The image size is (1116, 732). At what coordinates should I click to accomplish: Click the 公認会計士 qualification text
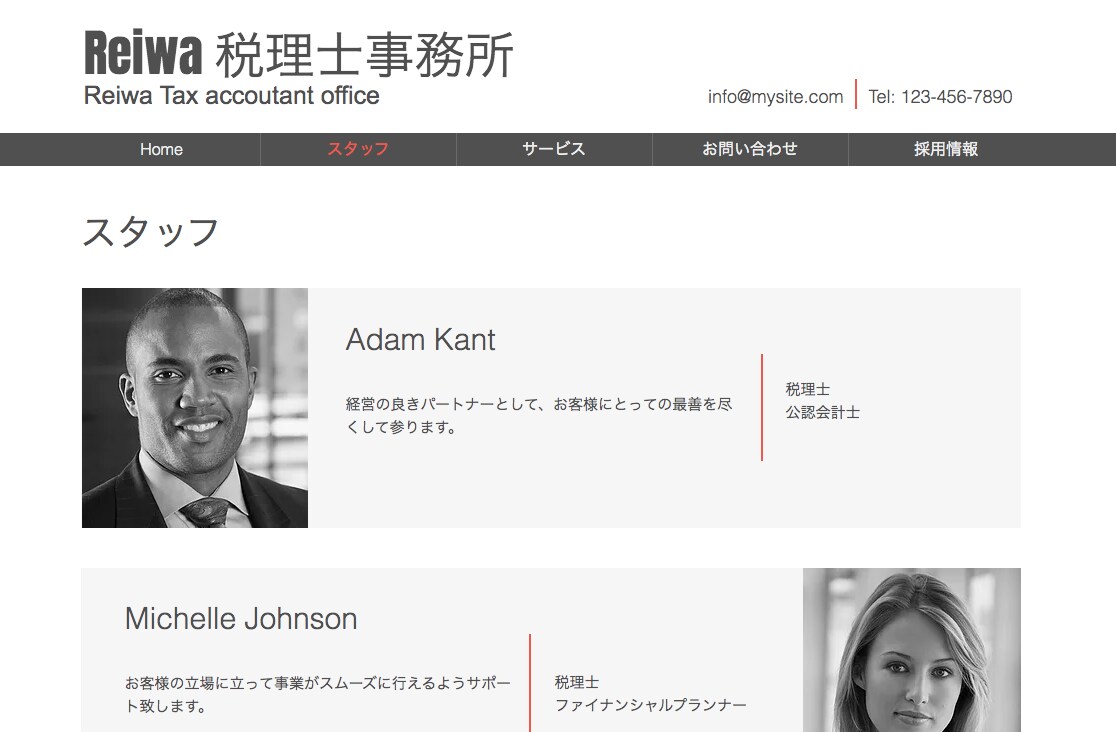click(x=823, y=412)
